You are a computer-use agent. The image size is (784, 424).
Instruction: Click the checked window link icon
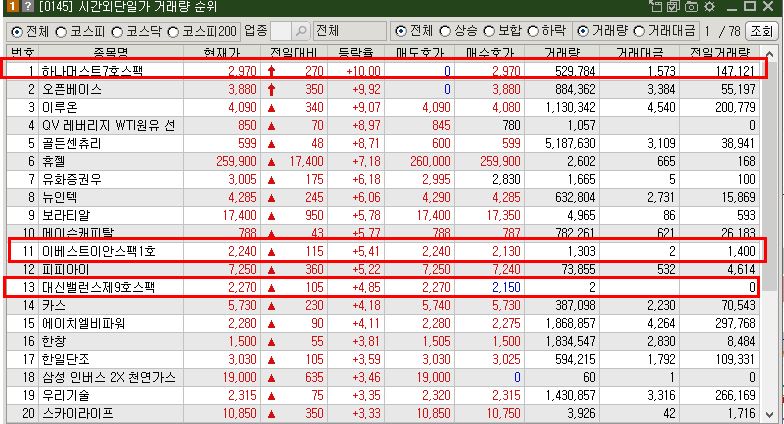pyautogui.click(x=674, y=6)
